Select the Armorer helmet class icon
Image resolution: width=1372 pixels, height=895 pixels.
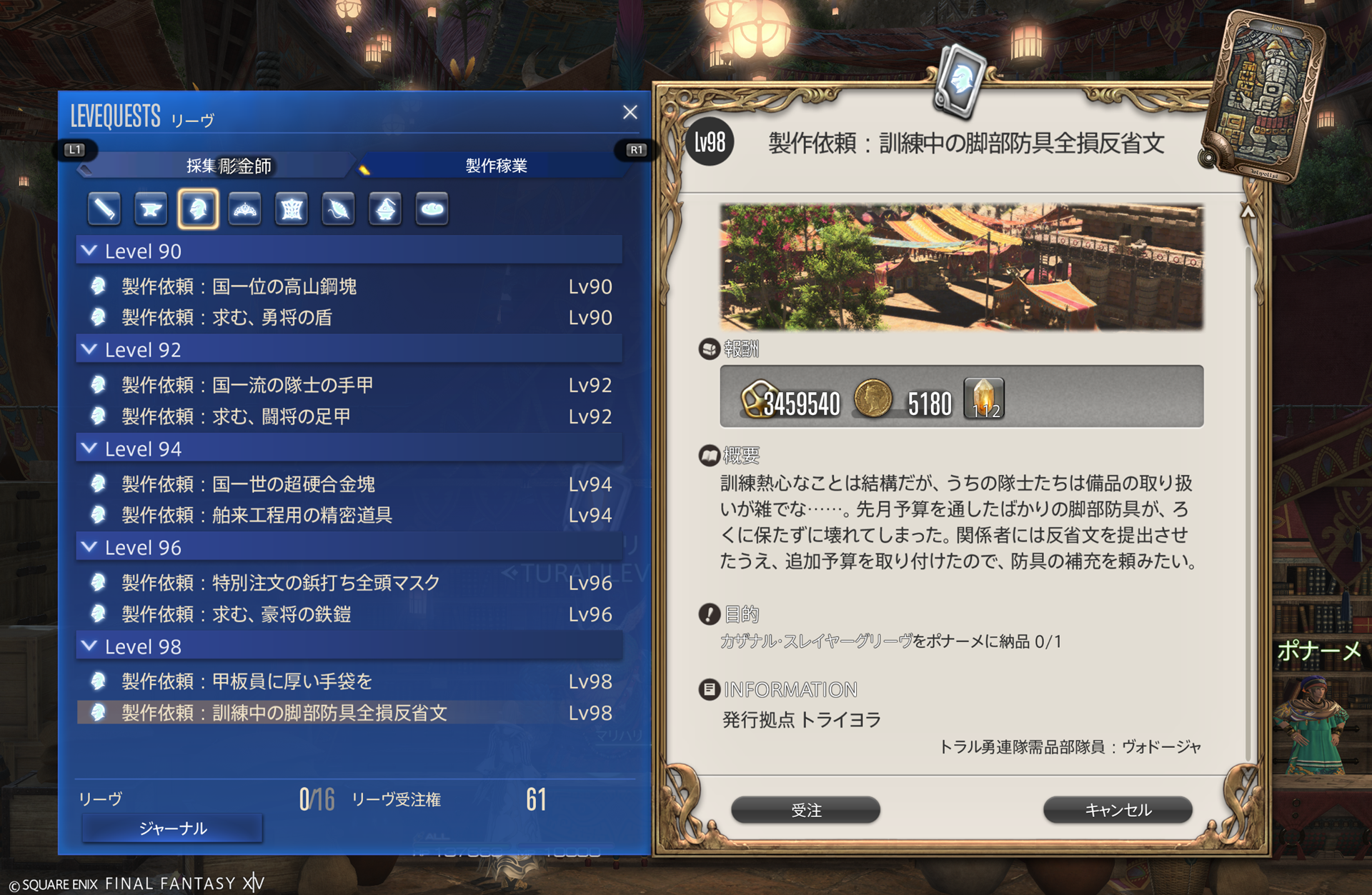[198, 209]
